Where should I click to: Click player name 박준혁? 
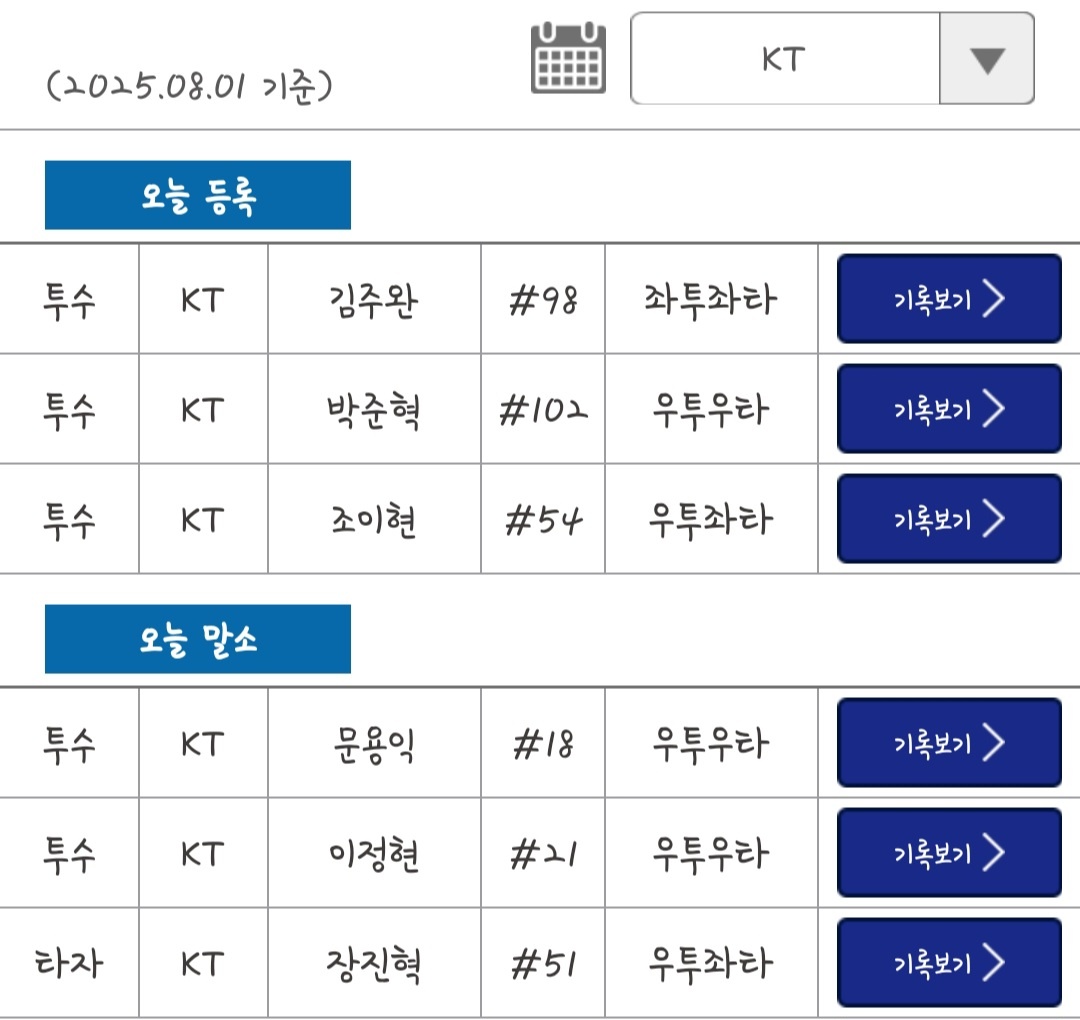click(x=373, y=409)
